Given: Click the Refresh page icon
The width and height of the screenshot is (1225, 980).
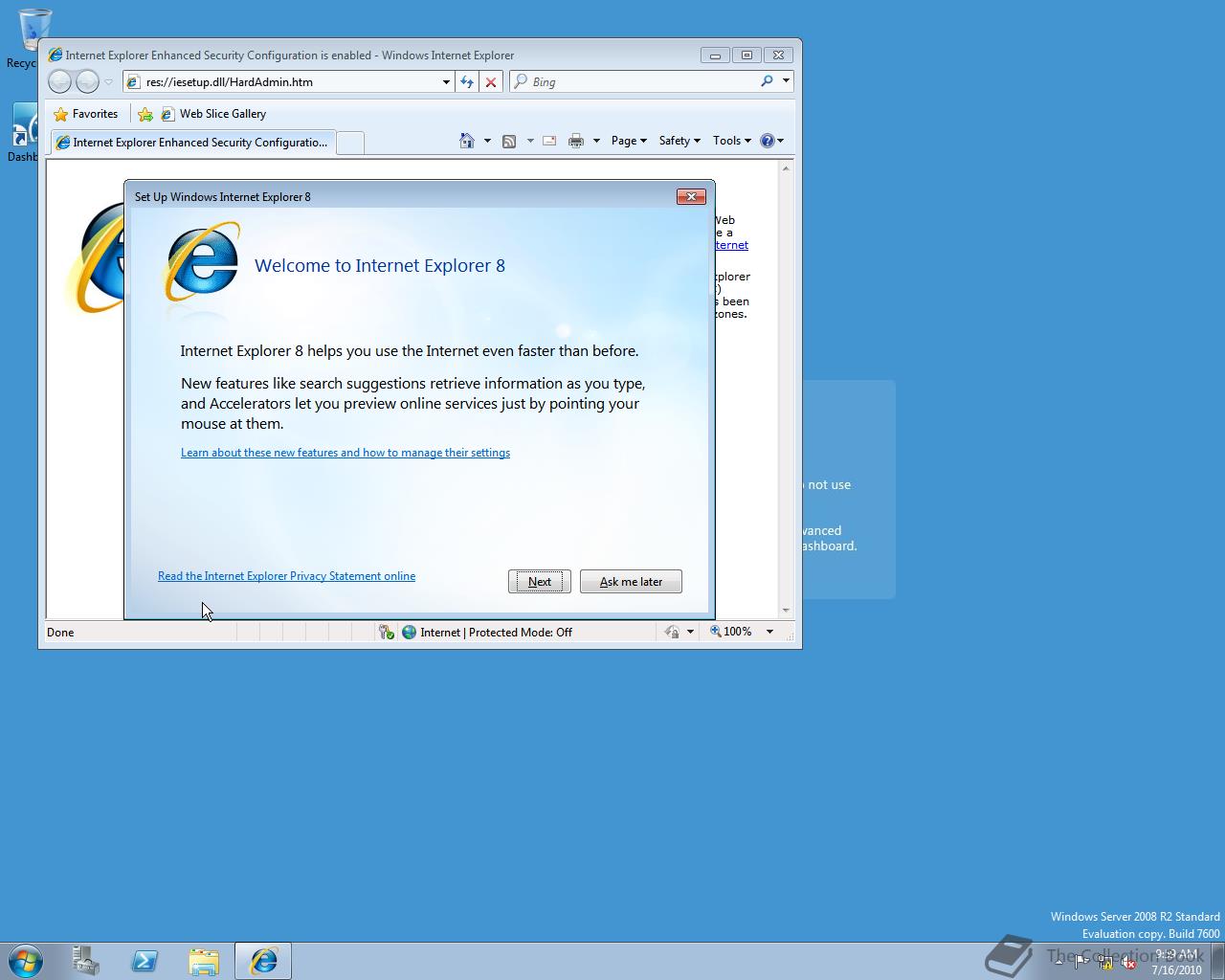Looking at the screenshot, I should 467,82.
